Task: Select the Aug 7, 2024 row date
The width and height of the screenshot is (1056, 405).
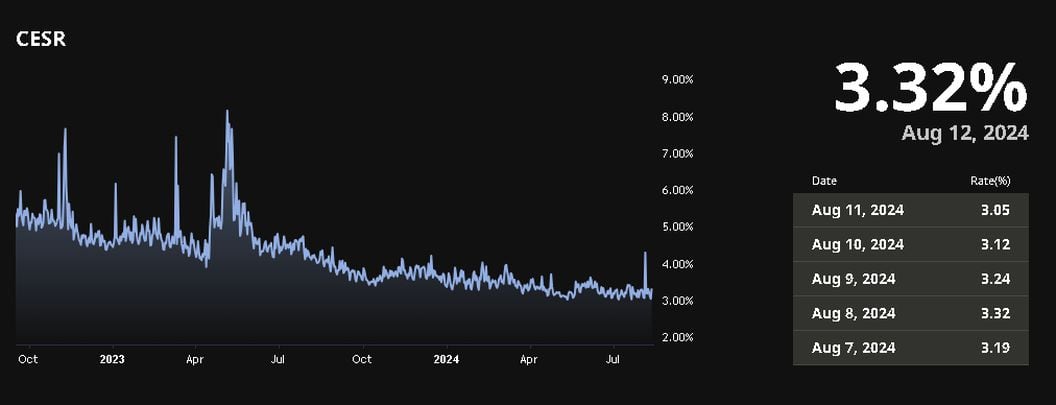Action: click(x=853, y=348)
